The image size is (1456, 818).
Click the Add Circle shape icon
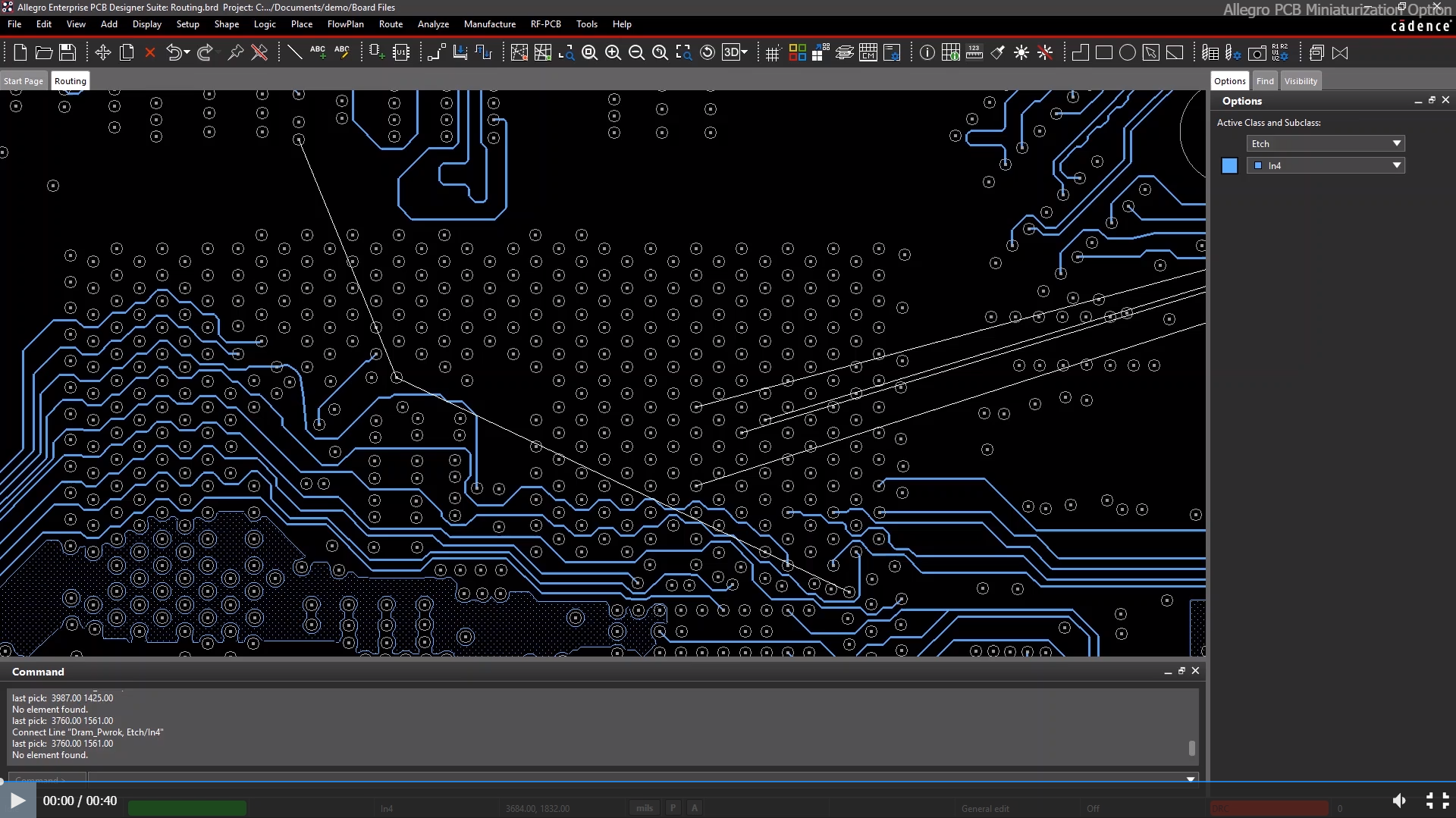tap(1128, 52)
